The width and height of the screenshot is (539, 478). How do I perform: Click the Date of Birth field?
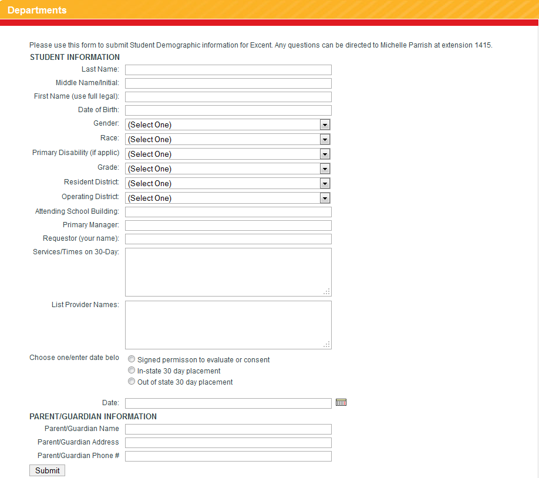228,110
